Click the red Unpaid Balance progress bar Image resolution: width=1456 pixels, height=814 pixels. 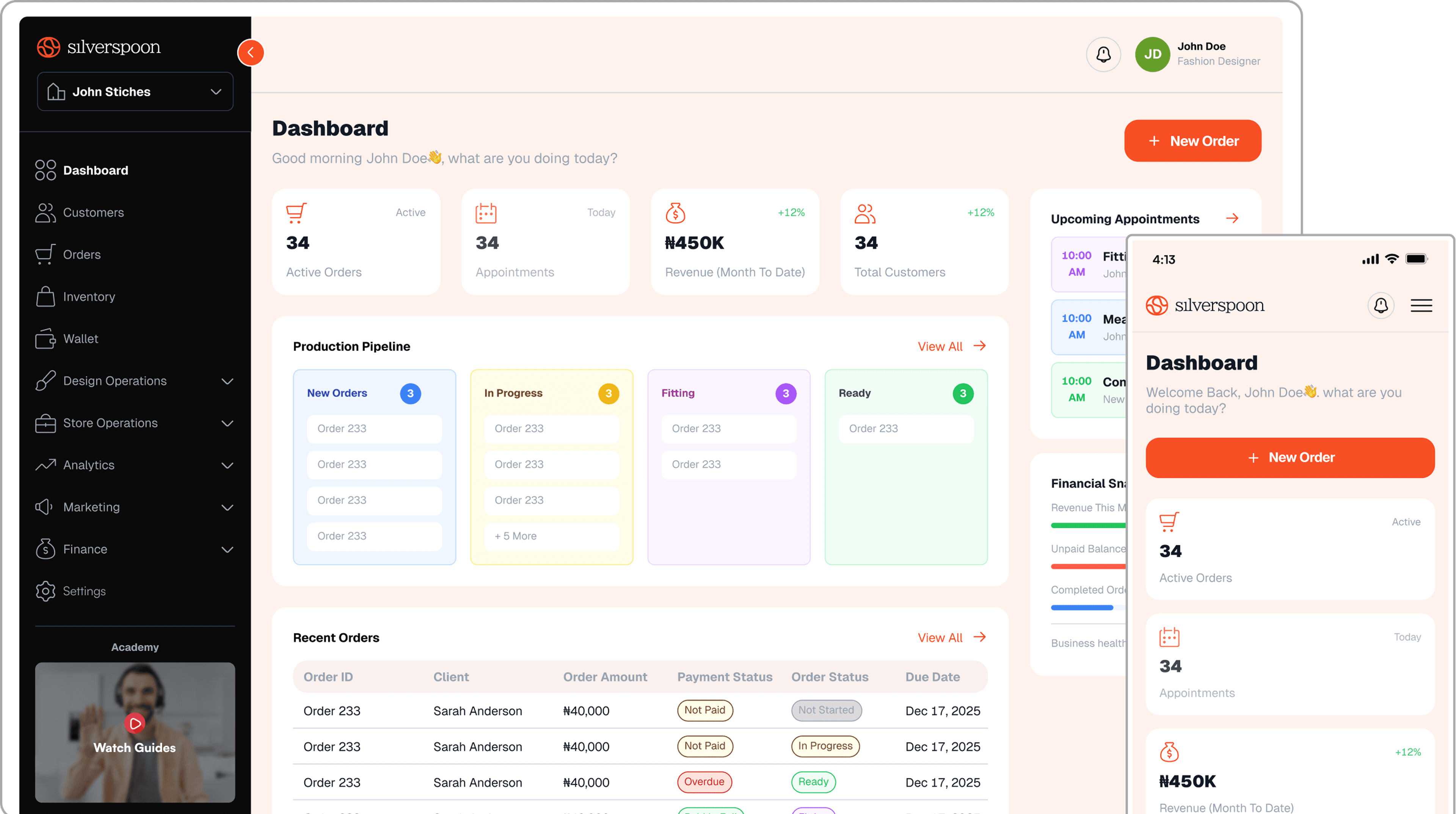point(1089,567)
